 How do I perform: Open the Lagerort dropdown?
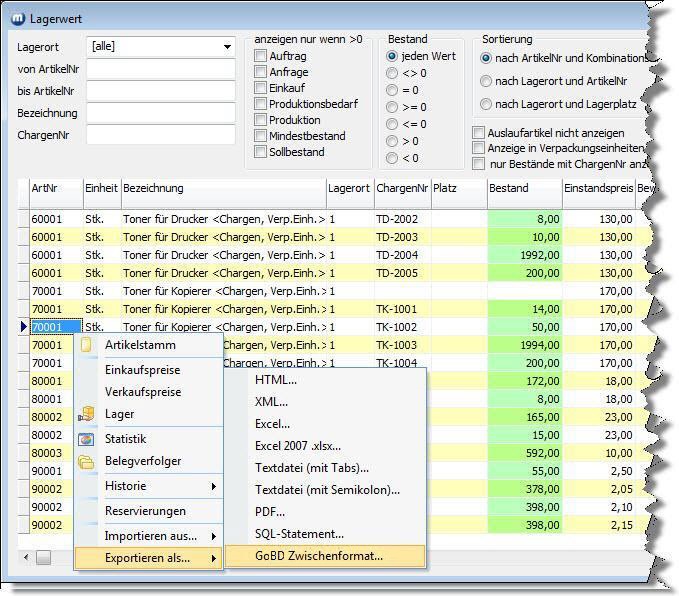[x=228, y=47]
